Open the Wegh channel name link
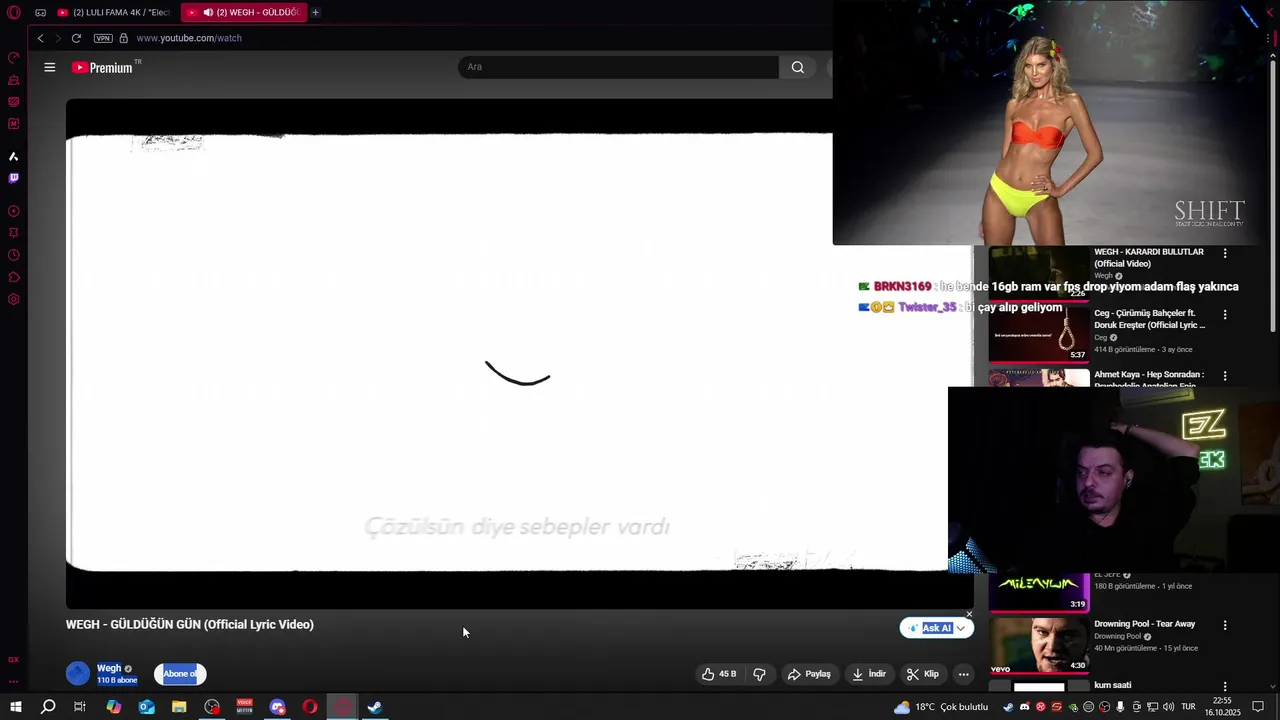 tap(109, 668)
